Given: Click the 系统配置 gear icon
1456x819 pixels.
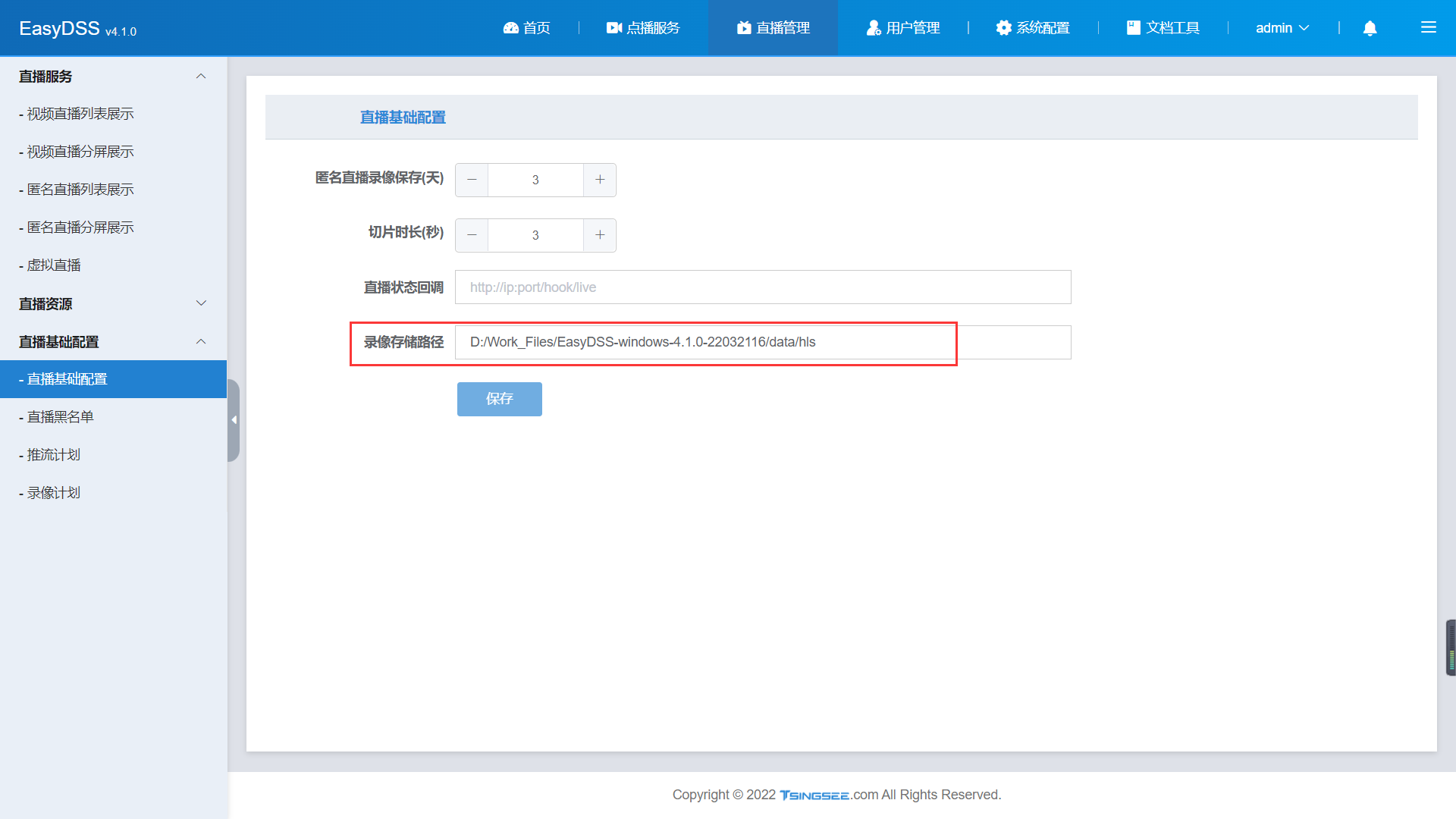Looking at the screenshot, I should (1003, 28).
